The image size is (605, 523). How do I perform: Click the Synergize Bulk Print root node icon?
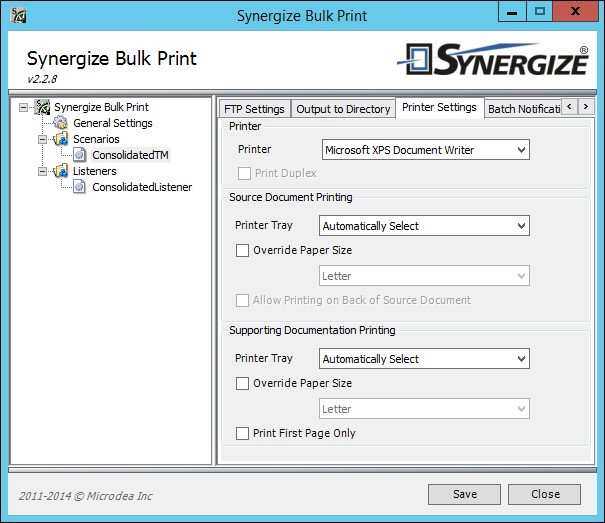[42, 107]
